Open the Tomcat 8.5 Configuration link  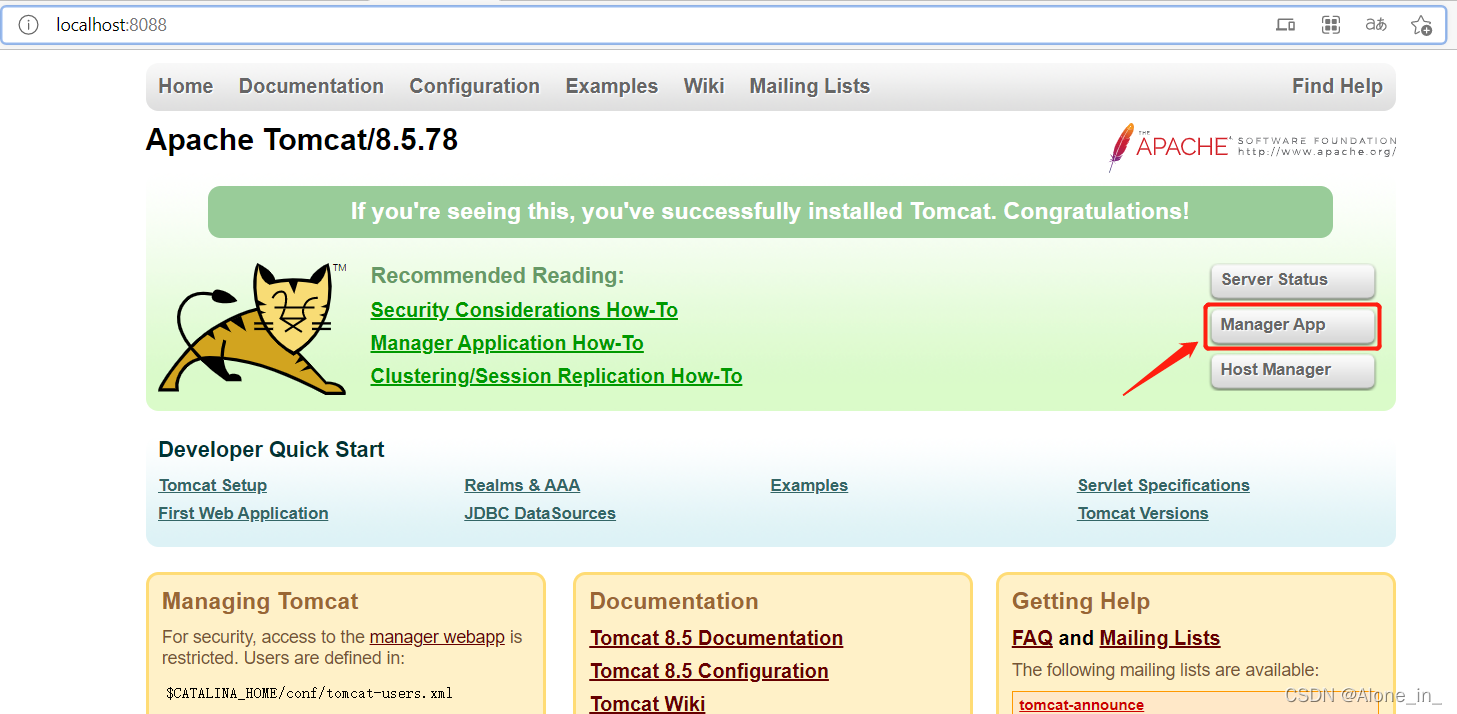709,671
